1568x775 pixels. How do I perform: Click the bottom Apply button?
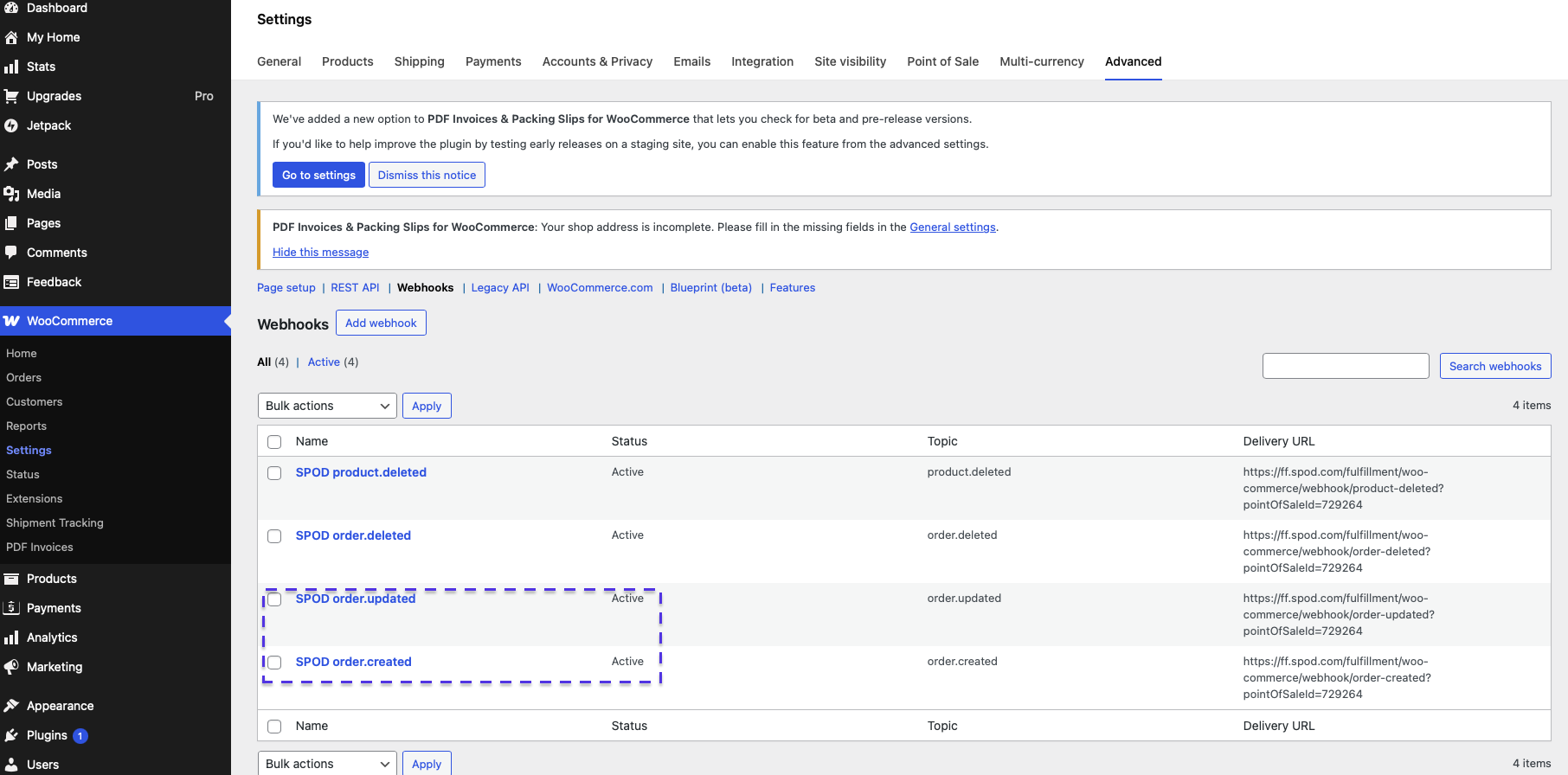click(427, 764)
